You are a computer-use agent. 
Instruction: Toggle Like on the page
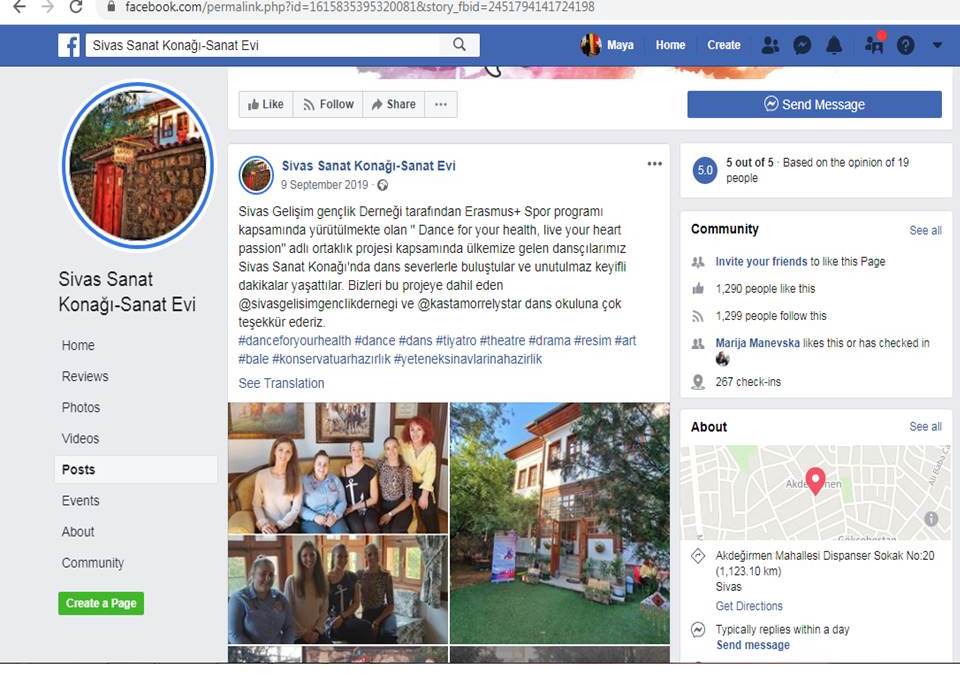point(266,105)
